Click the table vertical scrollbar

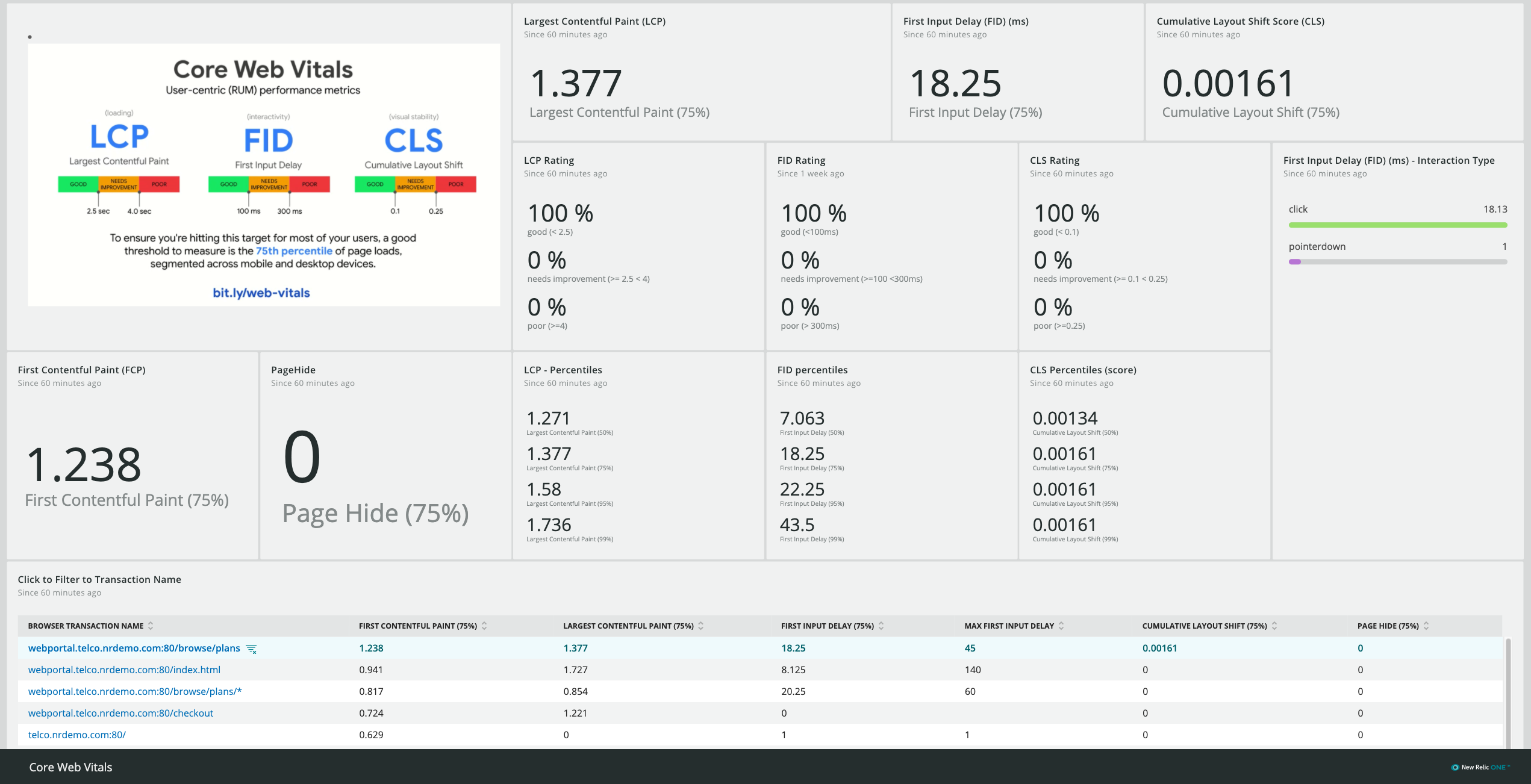1508,692
